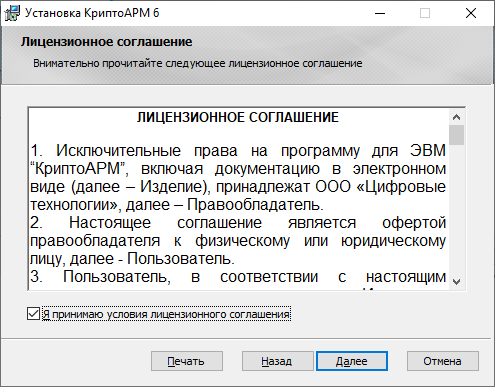Click the scroll up arrow of license text

[457, 117]
